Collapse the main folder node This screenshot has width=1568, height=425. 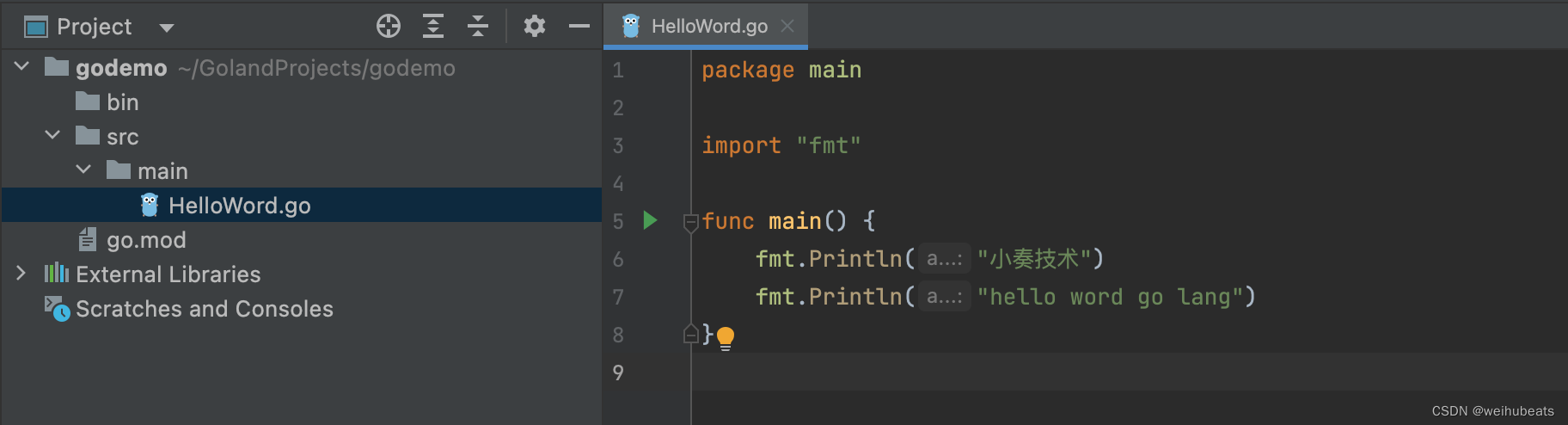84,170
